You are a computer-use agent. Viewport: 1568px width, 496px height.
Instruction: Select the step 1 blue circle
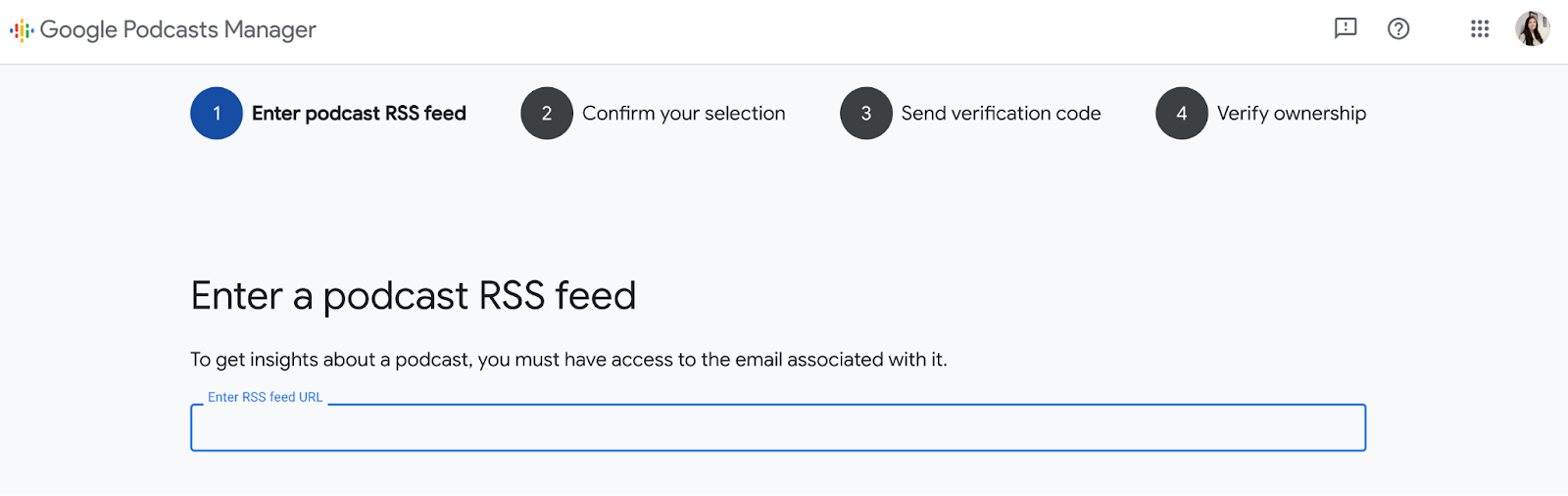click(x=217, y=114)
